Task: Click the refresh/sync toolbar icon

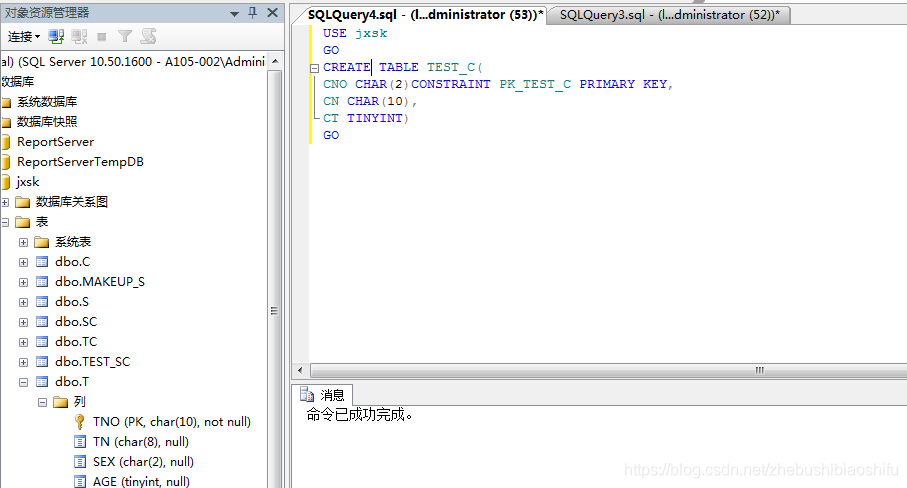Action: point(148,36)
